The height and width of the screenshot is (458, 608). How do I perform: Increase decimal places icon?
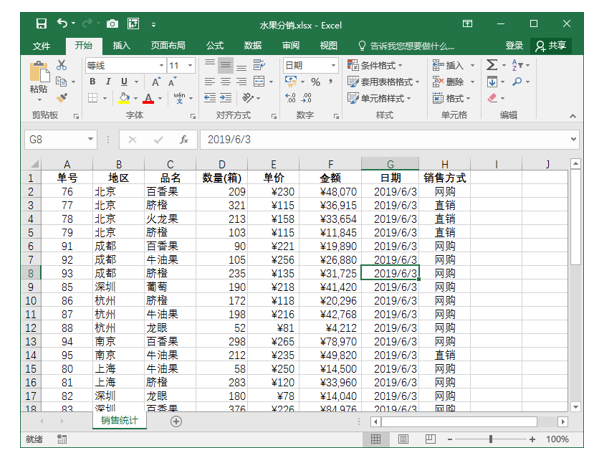pos(290,98)
